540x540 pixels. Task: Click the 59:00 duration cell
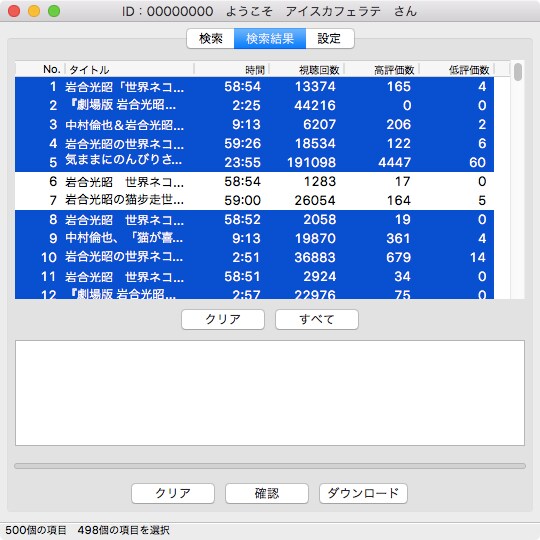(242, 200)
